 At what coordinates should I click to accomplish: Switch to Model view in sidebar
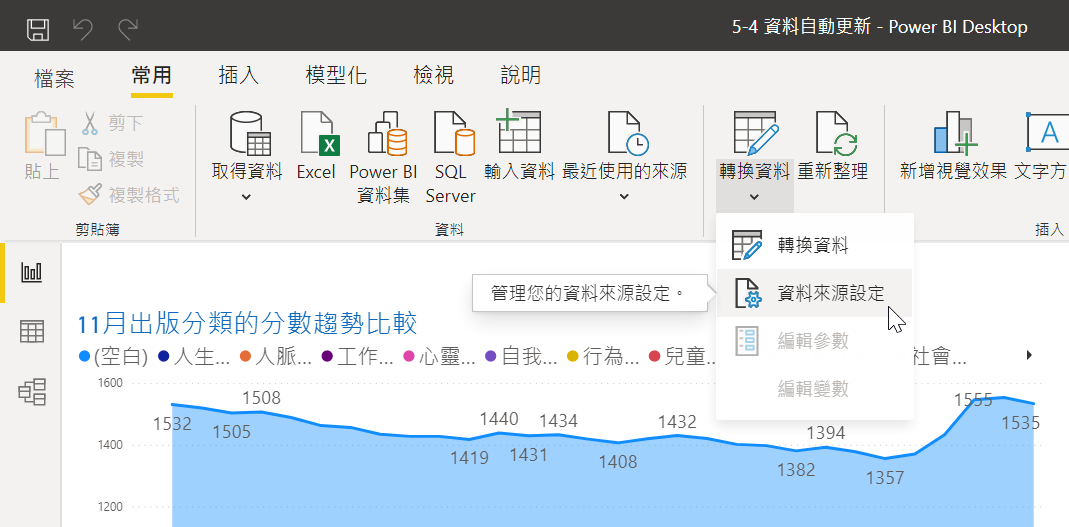tap(32, 391)
